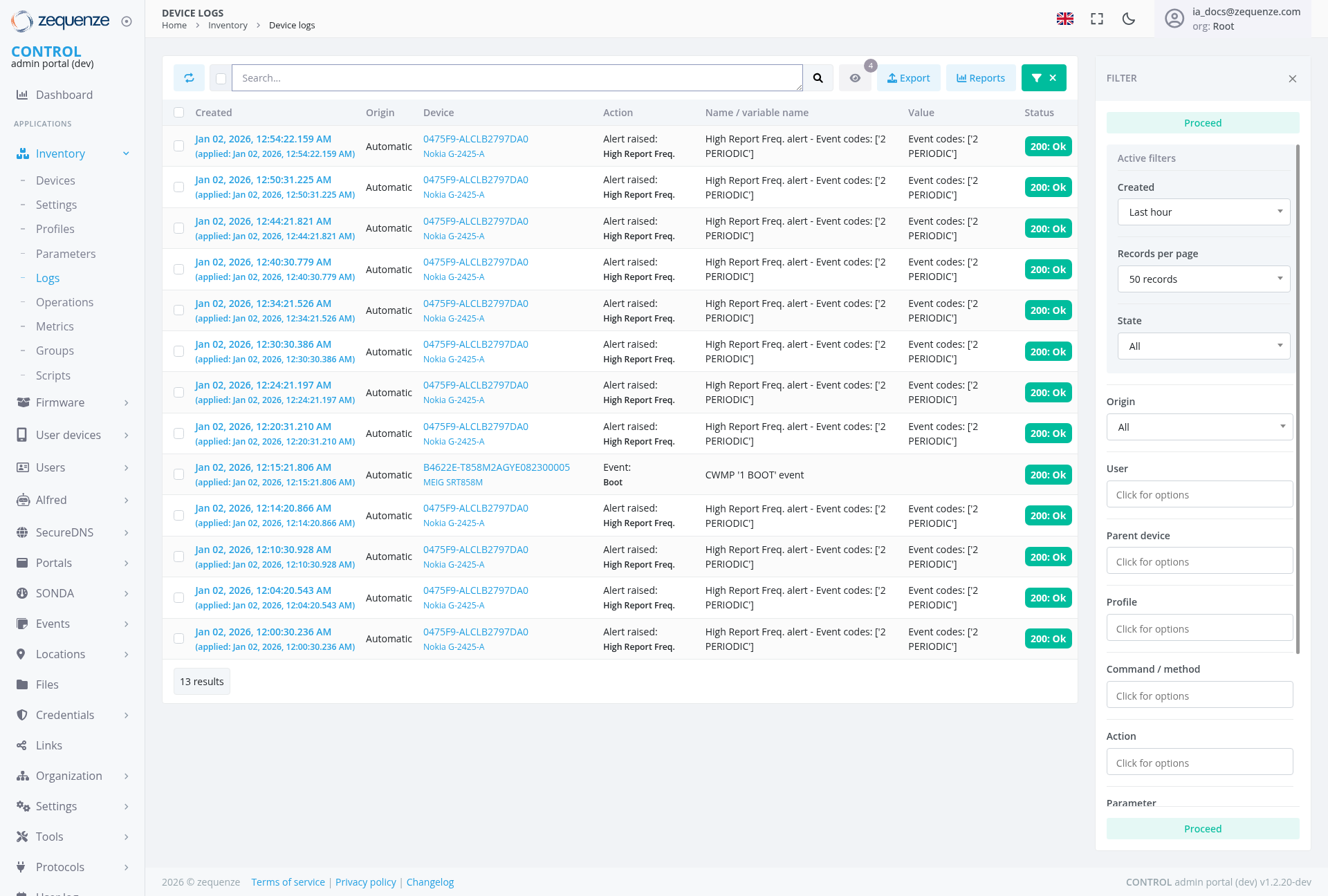
Task: Toggle the column visibility eye icon
Action: [x=855, y=78]
